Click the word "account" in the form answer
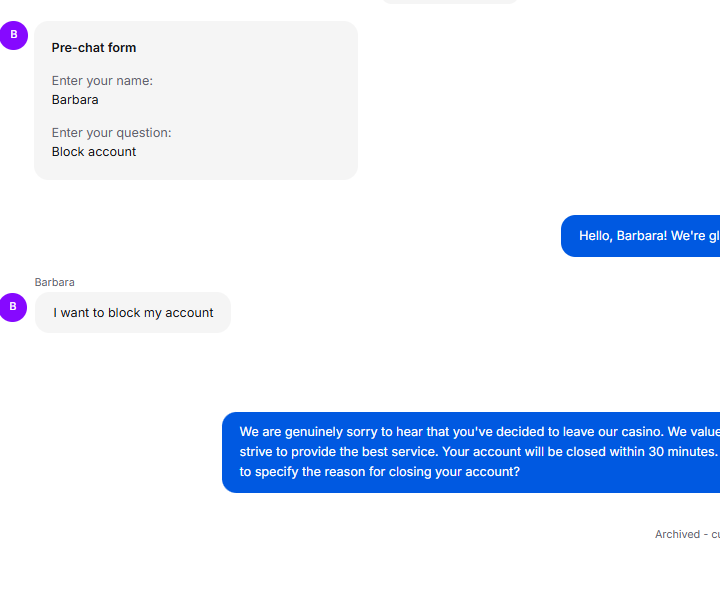 [113, 152]
